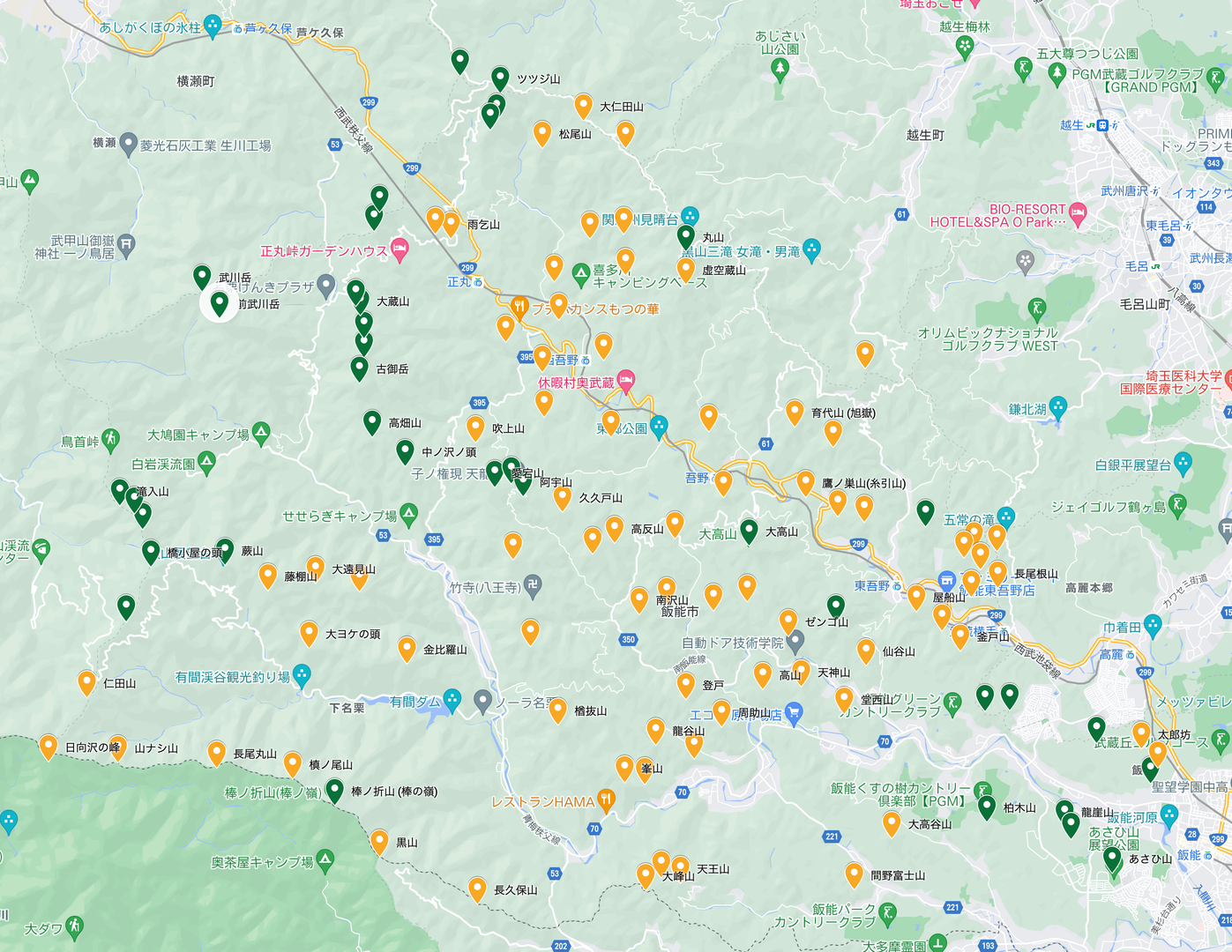
Task: Select the green pin for 棒ノ折山 (棒の嶺)
Action: [x=334, y=790]
